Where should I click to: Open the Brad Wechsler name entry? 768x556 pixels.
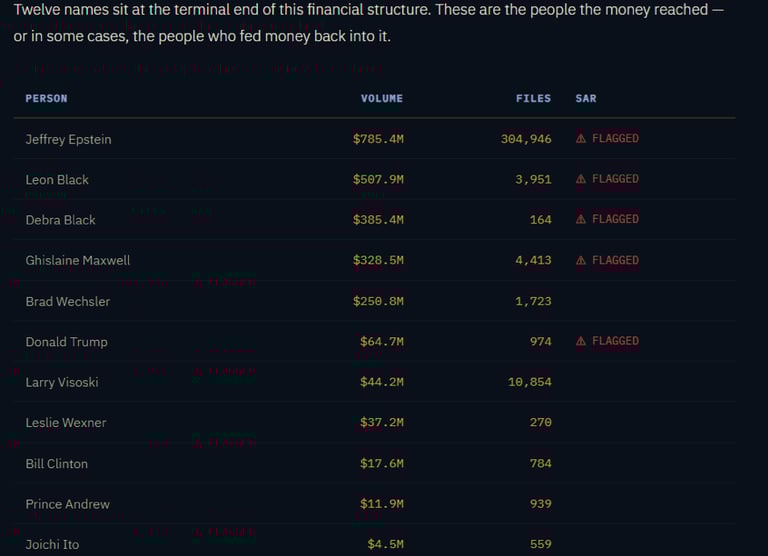tap(67, 301)
